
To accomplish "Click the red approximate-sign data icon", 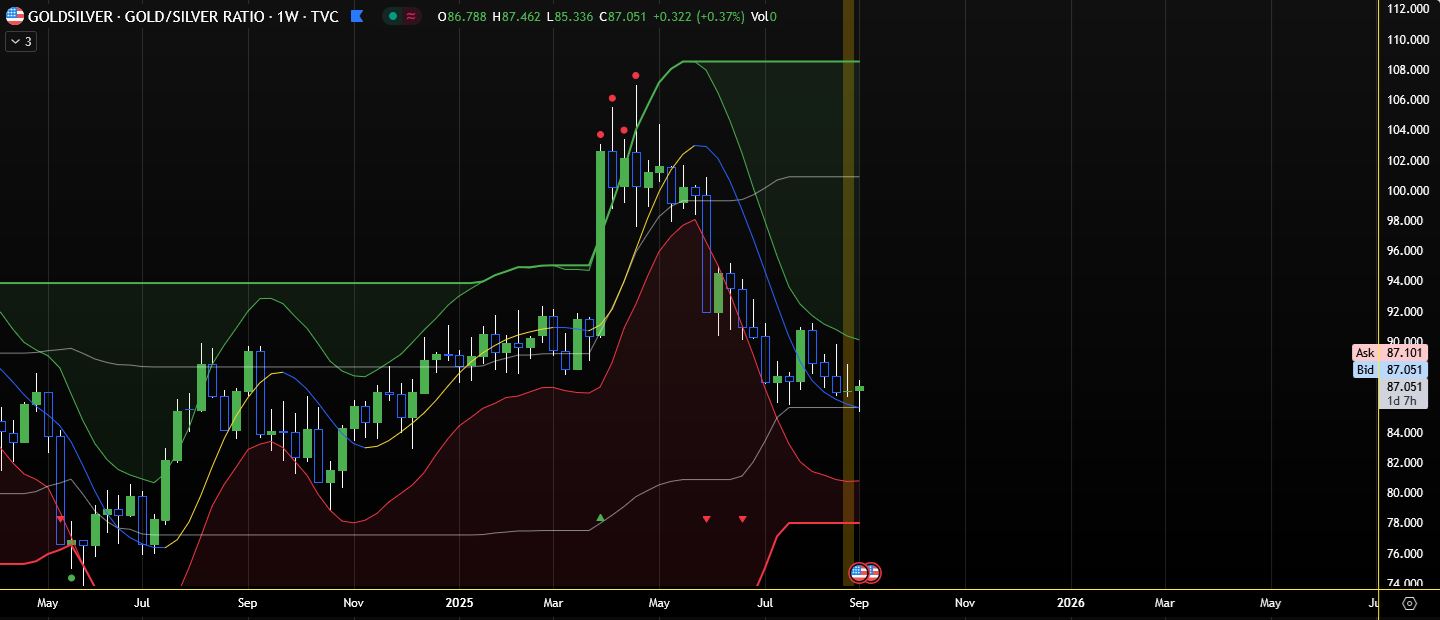I will [x=411, y=16].
